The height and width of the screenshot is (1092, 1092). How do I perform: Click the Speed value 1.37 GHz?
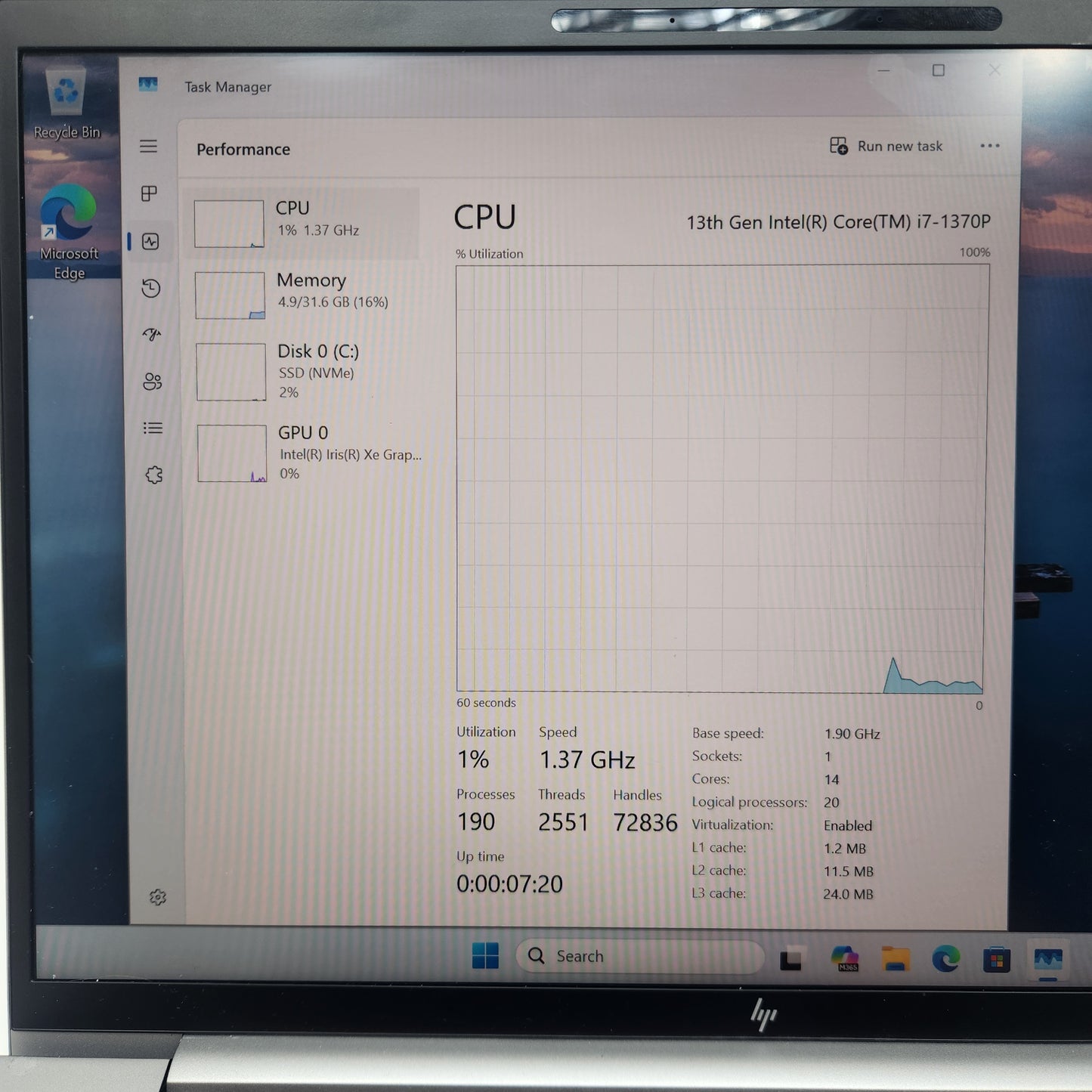point(587,759)
